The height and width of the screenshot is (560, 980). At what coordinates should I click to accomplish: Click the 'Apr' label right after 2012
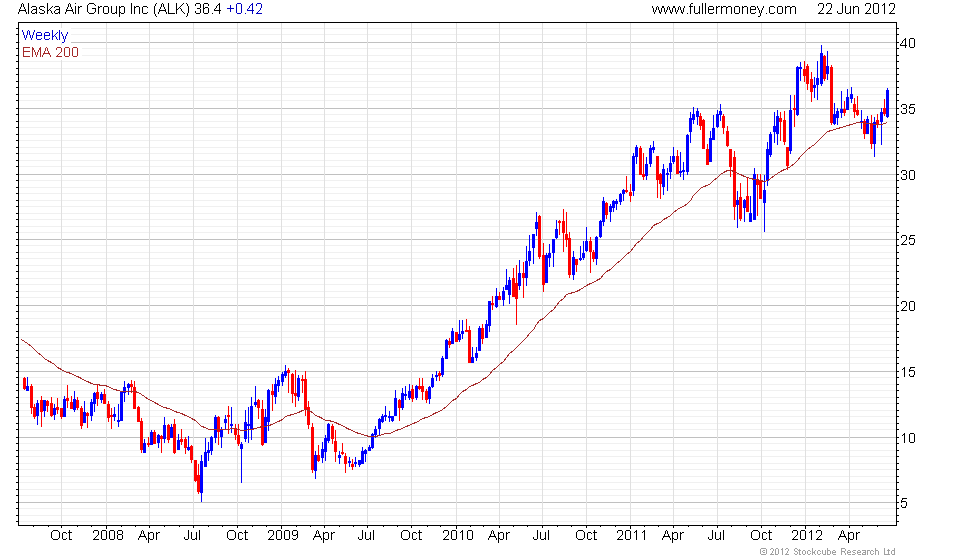pos(849,536)
